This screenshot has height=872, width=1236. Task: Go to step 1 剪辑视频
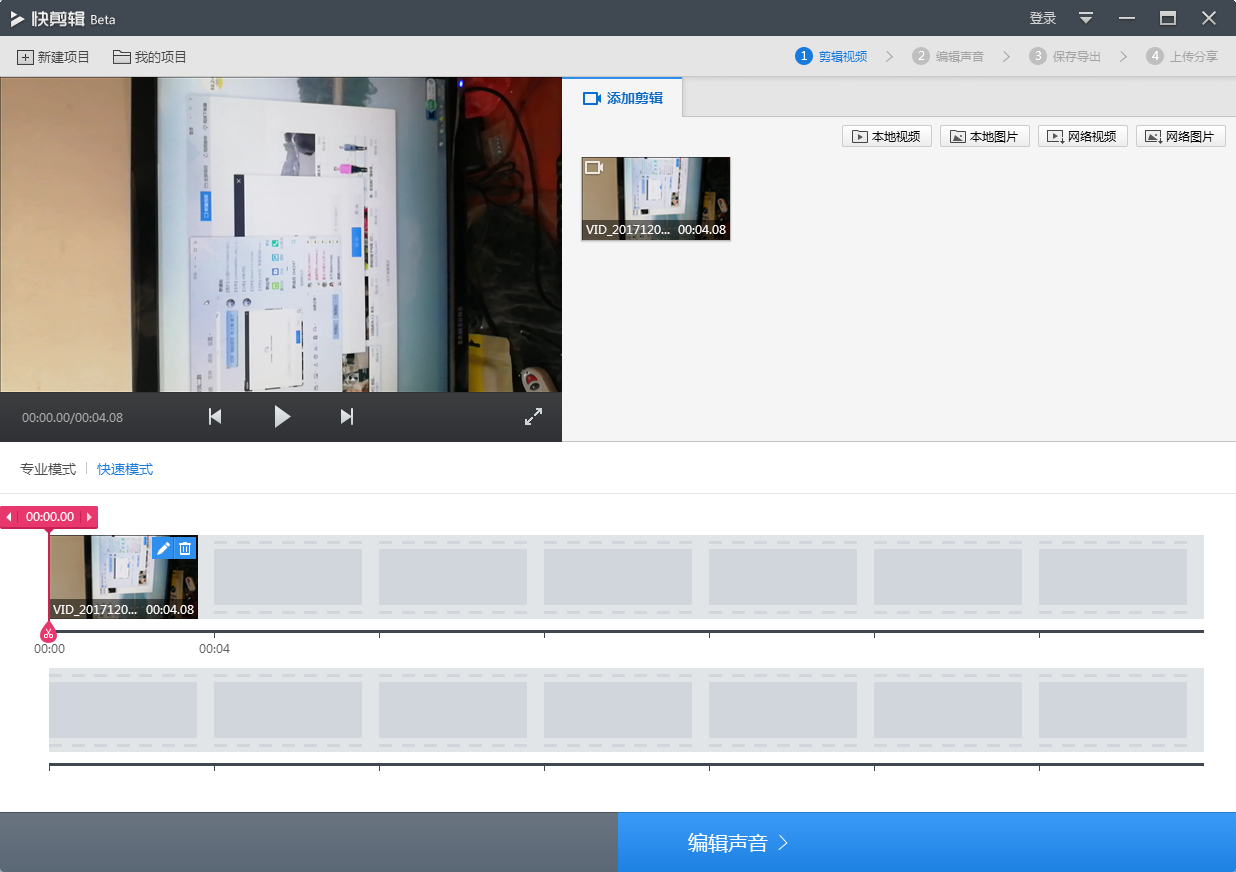pos(832,57)
